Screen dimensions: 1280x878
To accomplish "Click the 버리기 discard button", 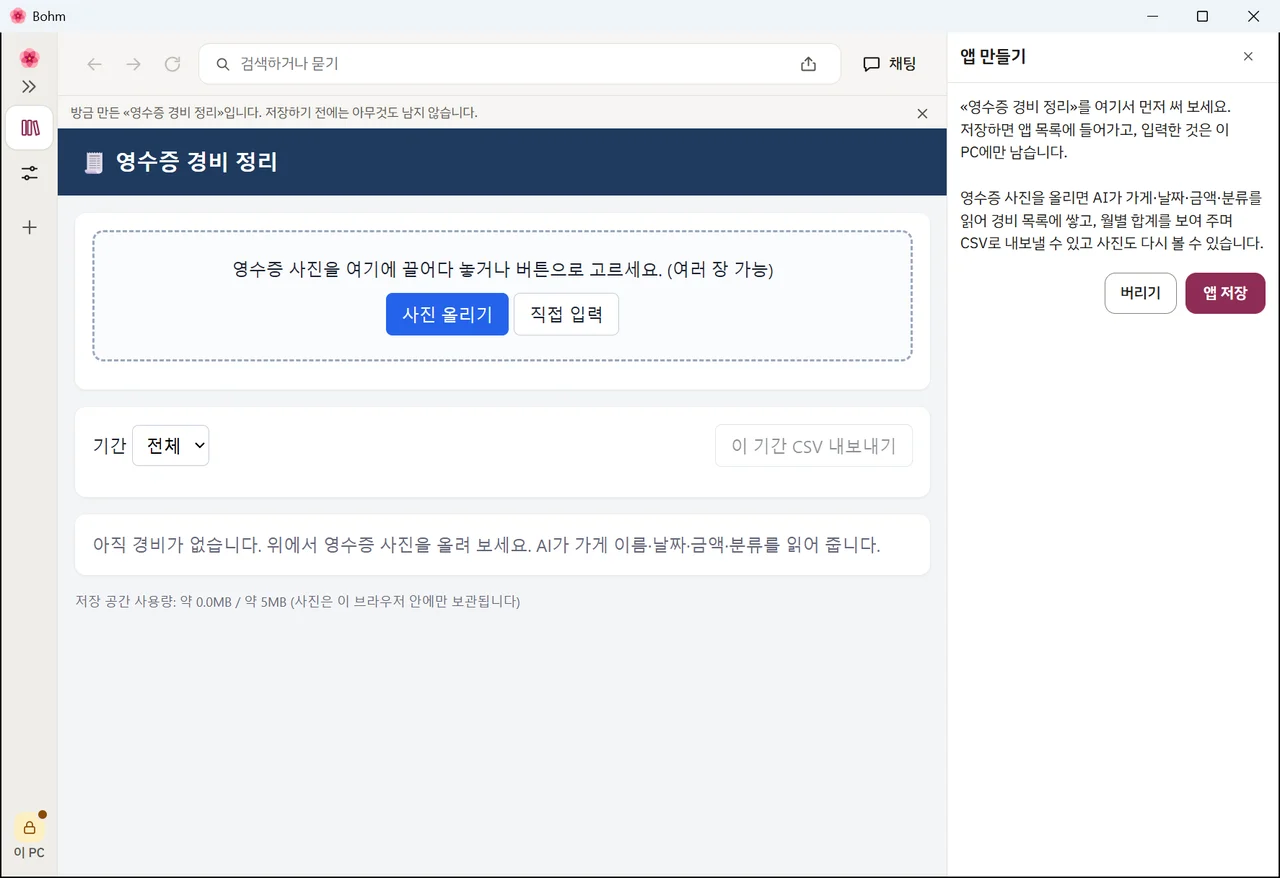I will [1140, 293].
